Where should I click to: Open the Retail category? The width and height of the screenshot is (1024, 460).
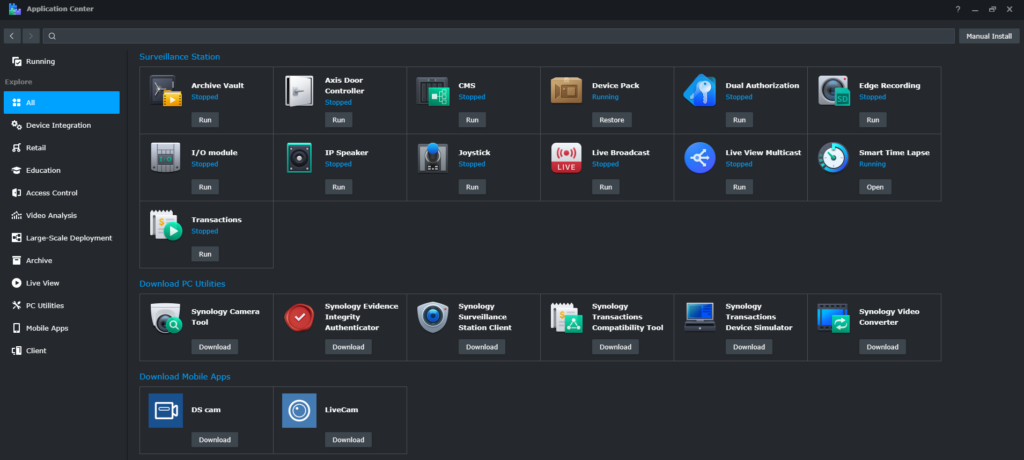click(x=61, y=148)
